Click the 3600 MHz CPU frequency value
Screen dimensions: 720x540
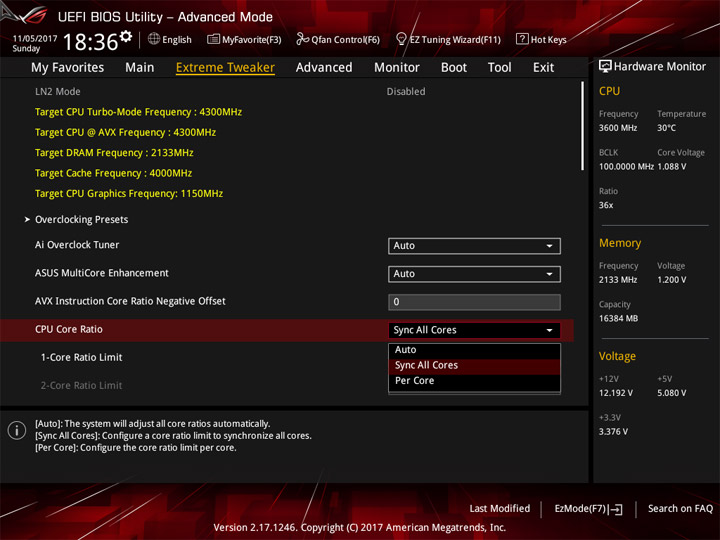(618, 128)
